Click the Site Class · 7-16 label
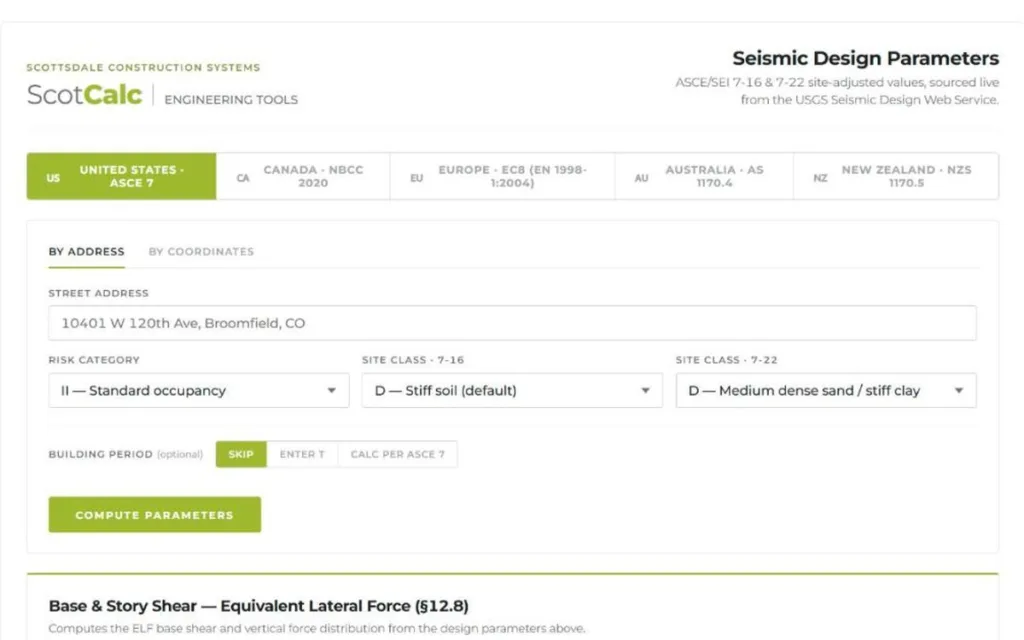Viewport: 1024px width, 640px height. pos(413,360)
